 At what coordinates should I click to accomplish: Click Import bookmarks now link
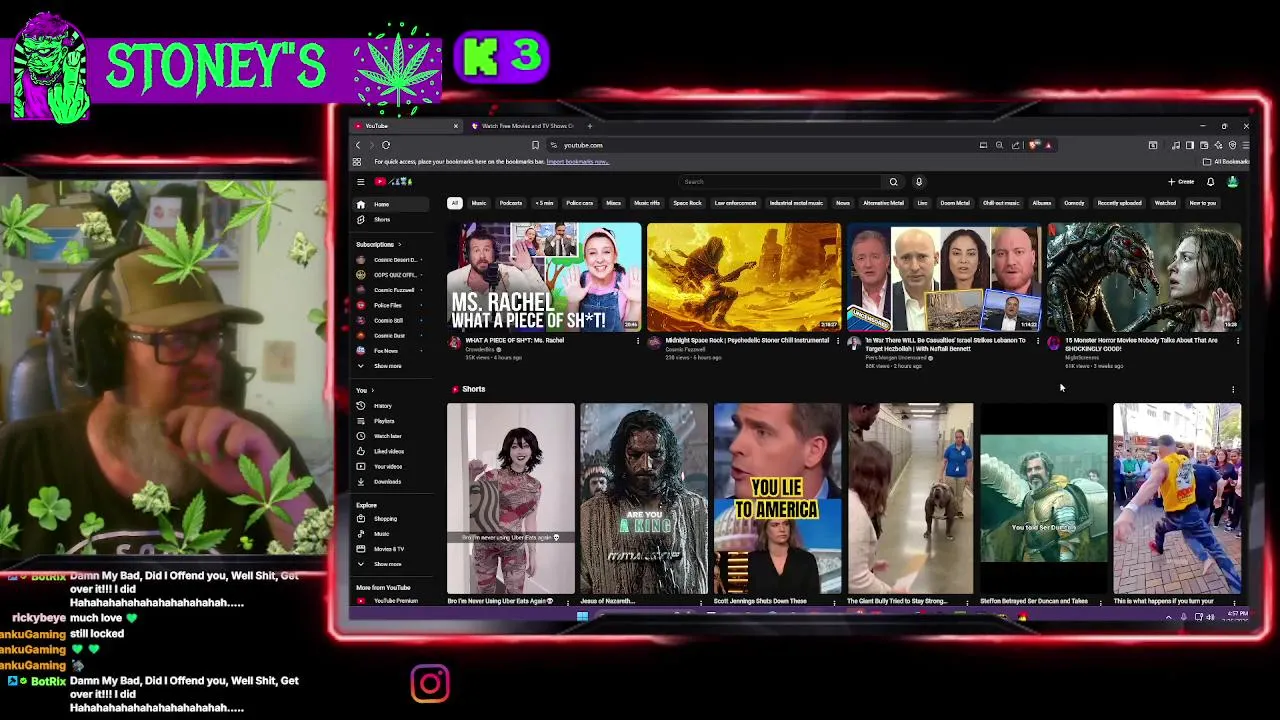click(578, 162)
